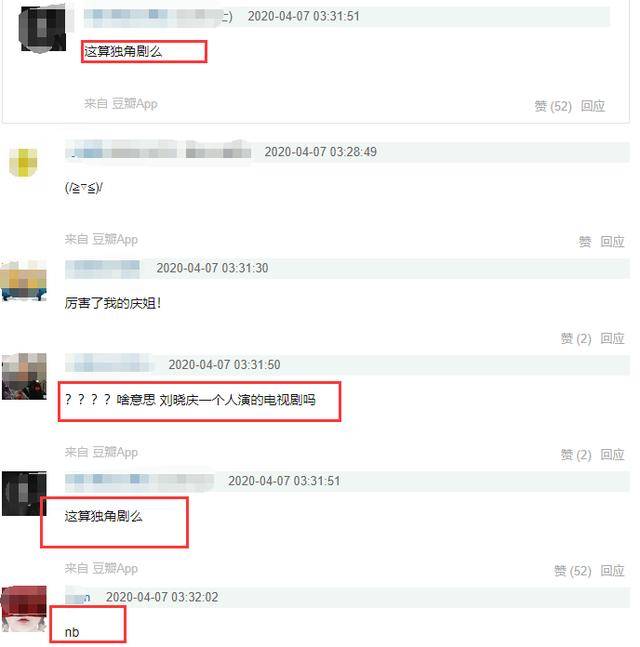Image resolution: width=640 pixels, height=647 pixels.
Task: Reply to the 03:28:49 emoticon comment
Action: [612, 241]
